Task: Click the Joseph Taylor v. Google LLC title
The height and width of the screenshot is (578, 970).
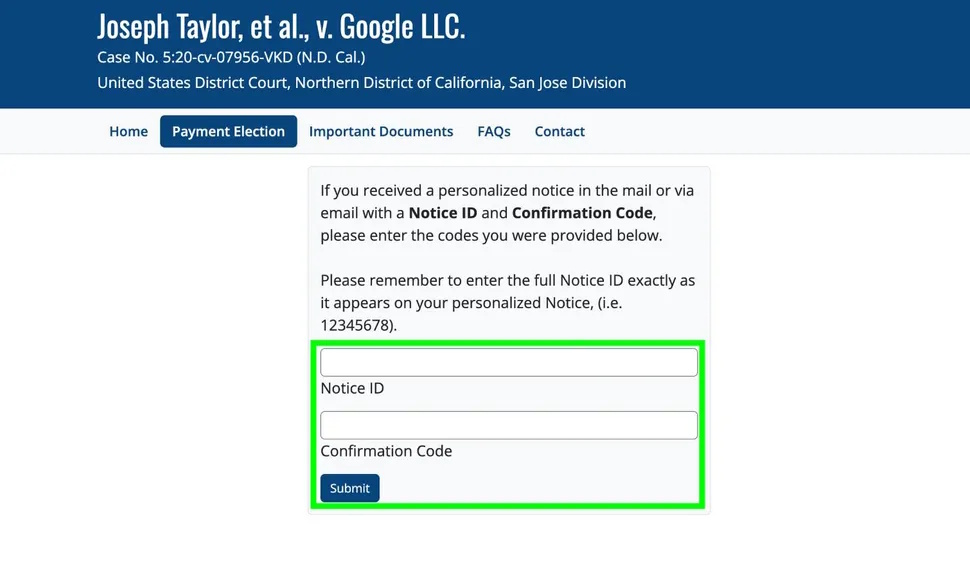Action: click(x=281, y=27)
